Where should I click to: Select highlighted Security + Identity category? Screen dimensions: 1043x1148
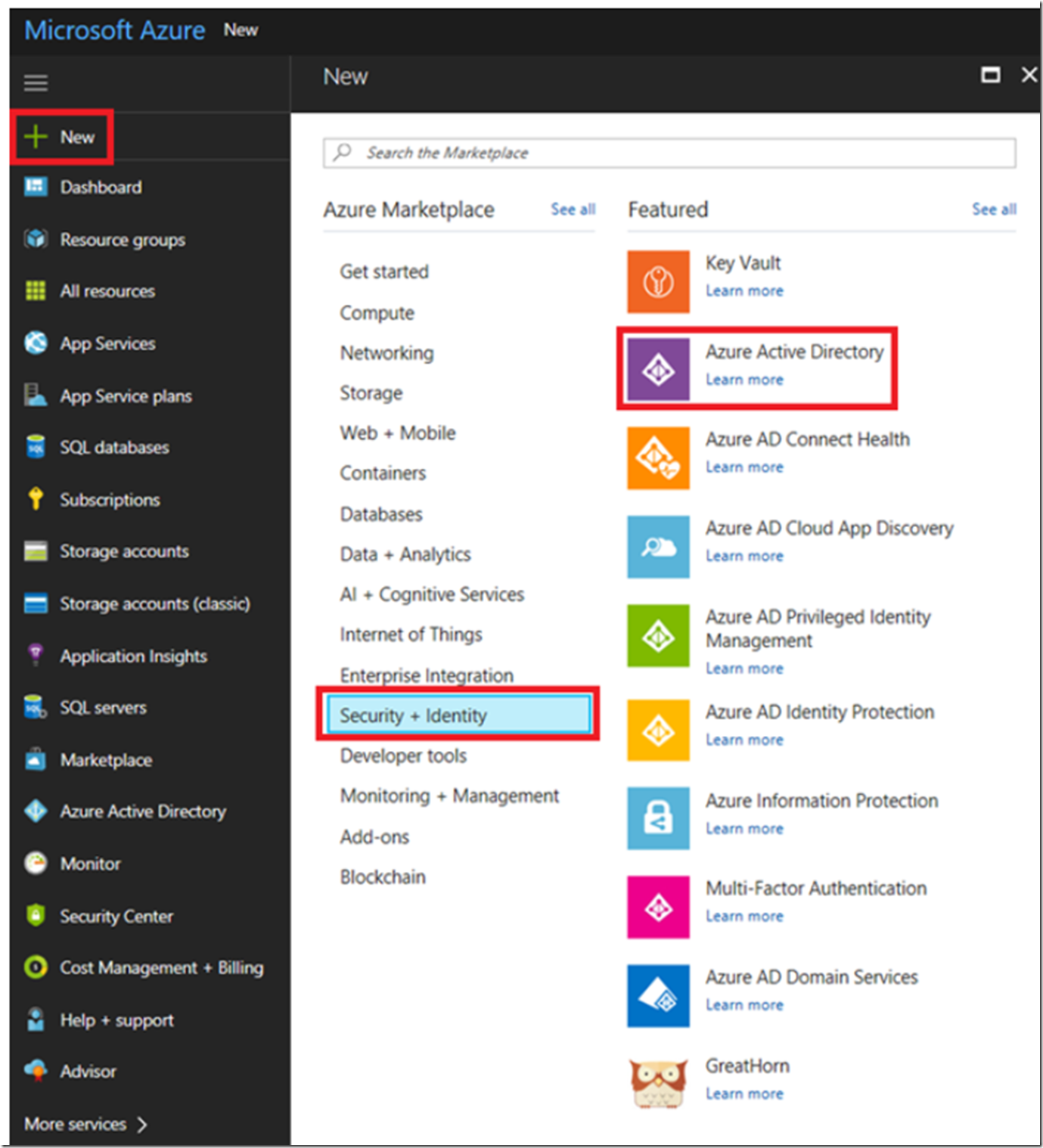click(458, 715)
